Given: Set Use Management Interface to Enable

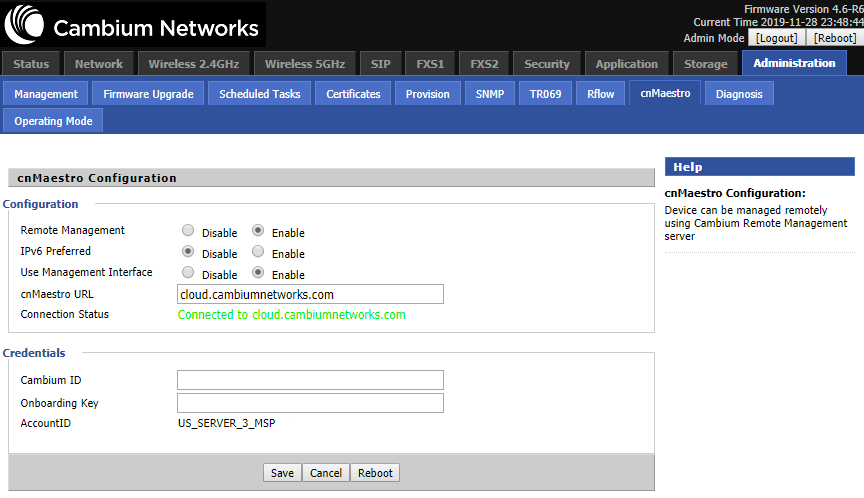Looking at the screenshot, I should coord(258,272).
